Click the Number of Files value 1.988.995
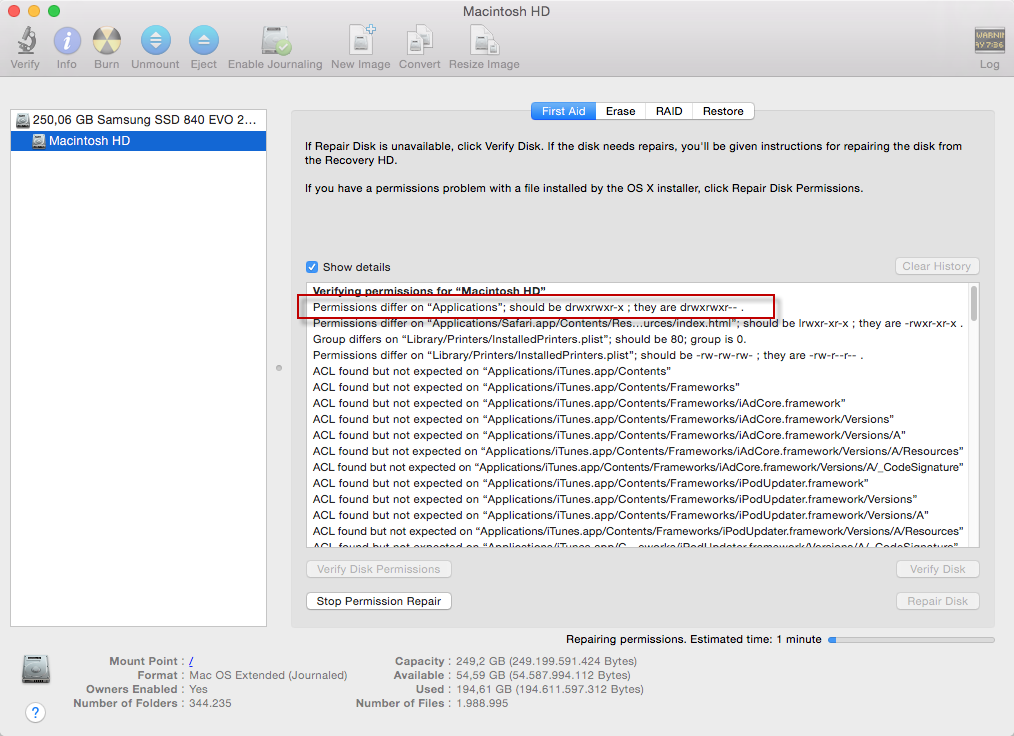Image resolution: width=1014 pixels, height=736 pixels. pyautogui.click(x=482, y=703)
